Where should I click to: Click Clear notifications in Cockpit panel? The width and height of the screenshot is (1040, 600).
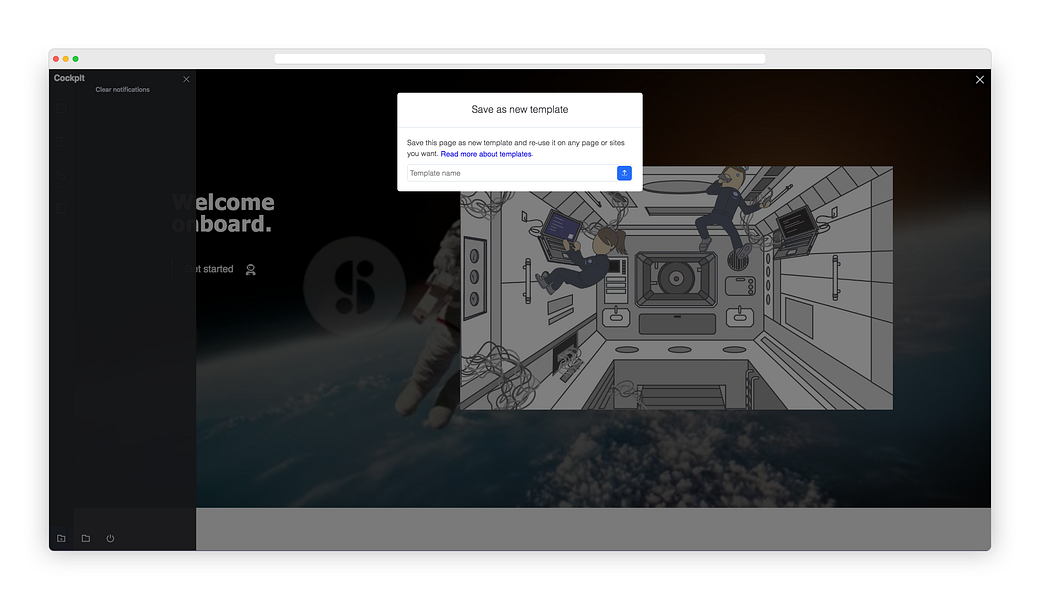coord(123,90)
